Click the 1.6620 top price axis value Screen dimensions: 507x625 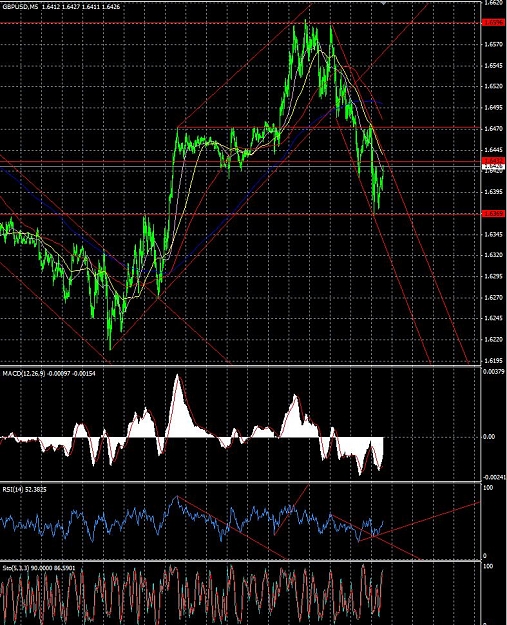coord(493,3)
